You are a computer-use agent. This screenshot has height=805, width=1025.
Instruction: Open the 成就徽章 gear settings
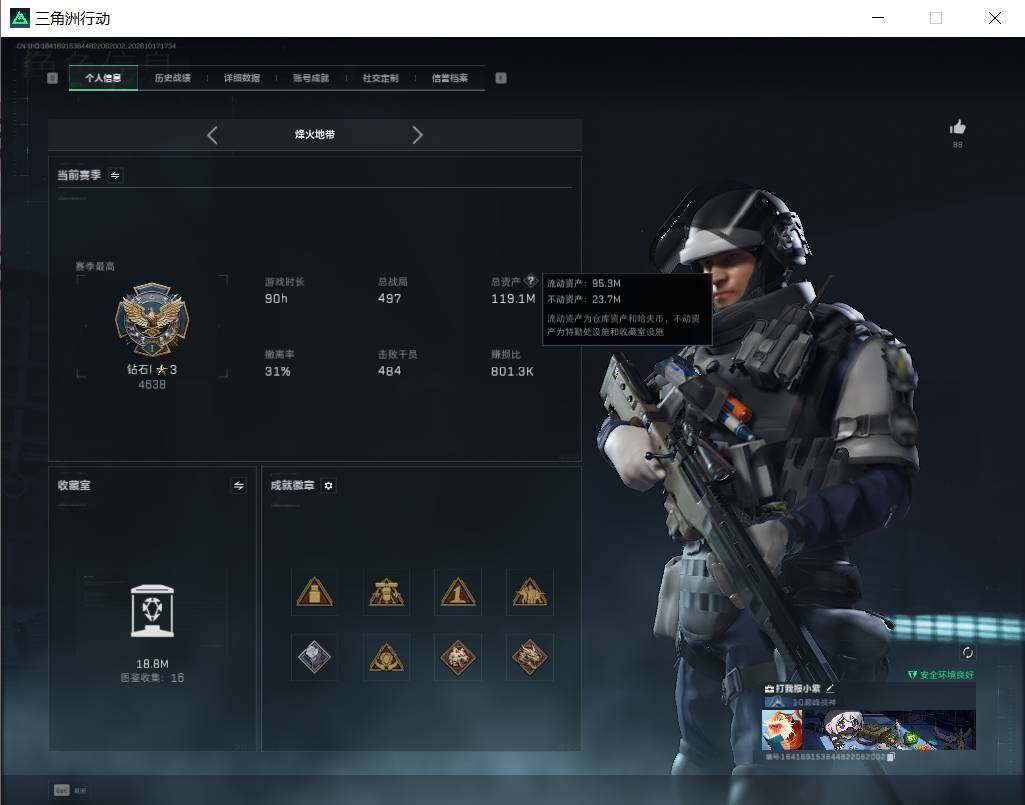pyautogui.click(x=328, y=485)
